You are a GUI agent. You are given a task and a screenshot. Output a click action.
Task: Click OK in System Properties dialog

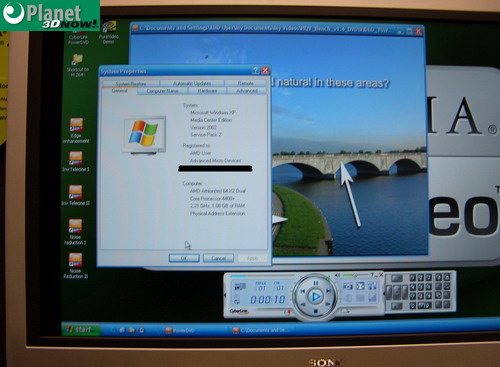(x=184, y=258)
